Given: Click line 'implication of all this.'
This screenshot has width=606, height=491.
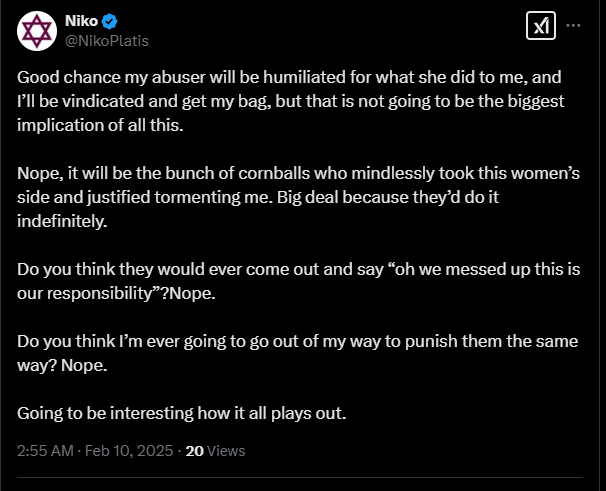Looking at the screenshot, I should (x=100, y=125).
